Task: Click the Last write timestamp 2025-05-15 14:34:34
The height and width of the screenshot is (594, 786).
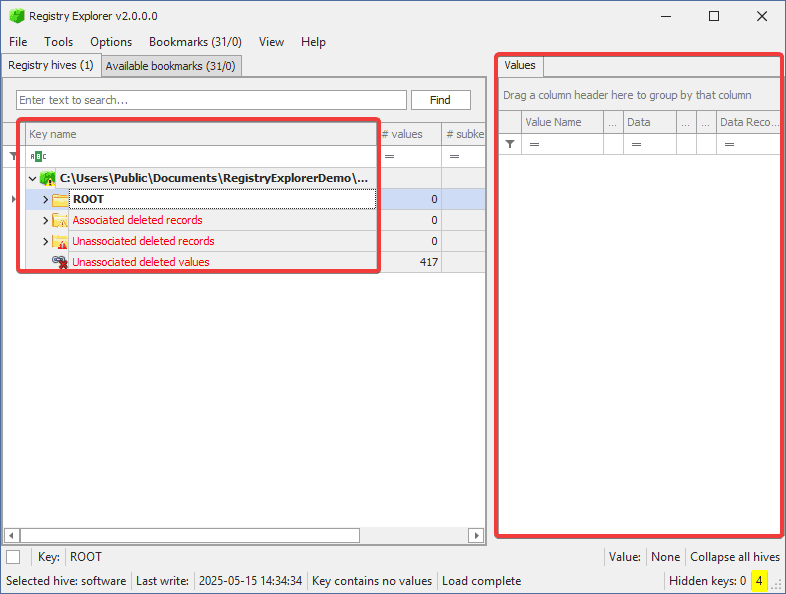Action: [x=250, y=581]
